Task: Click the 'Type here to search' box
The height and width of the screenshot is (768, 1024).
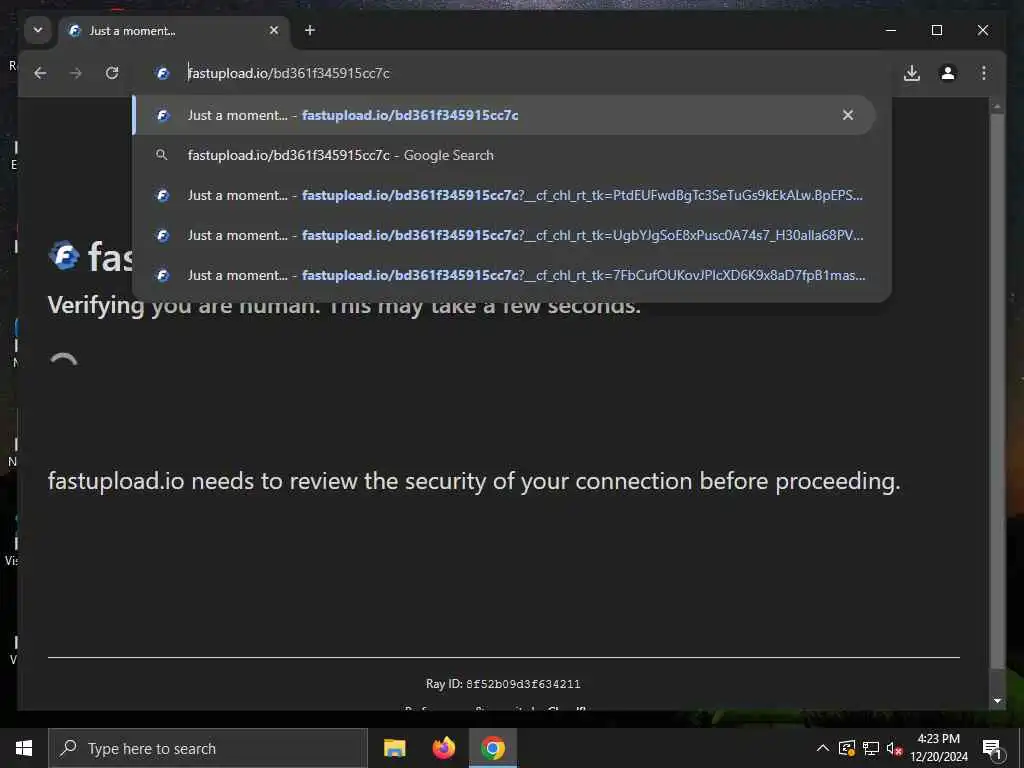Action: point(208,748)
